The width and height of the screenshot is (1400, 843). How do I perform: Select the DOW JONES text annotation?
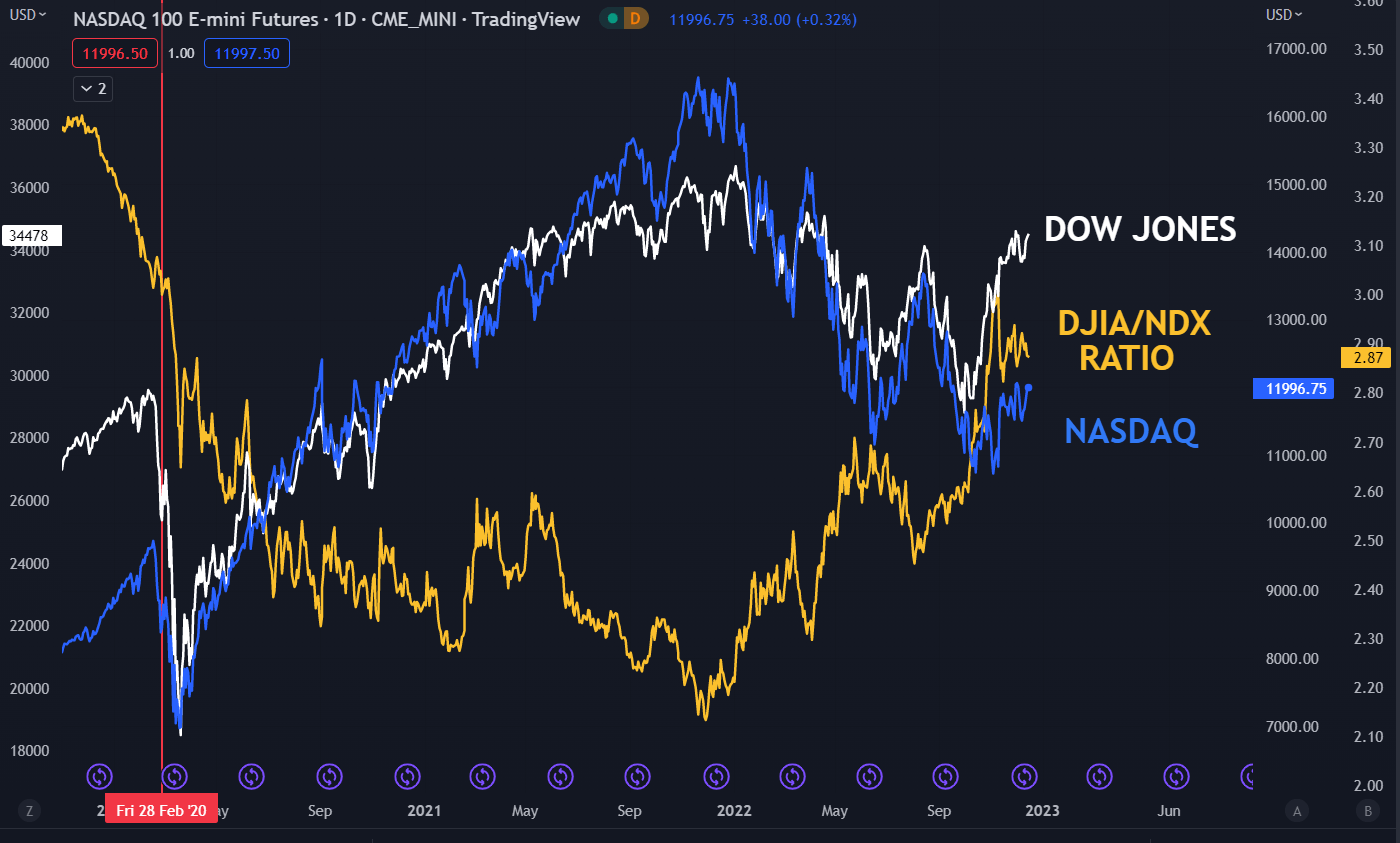1140,229
